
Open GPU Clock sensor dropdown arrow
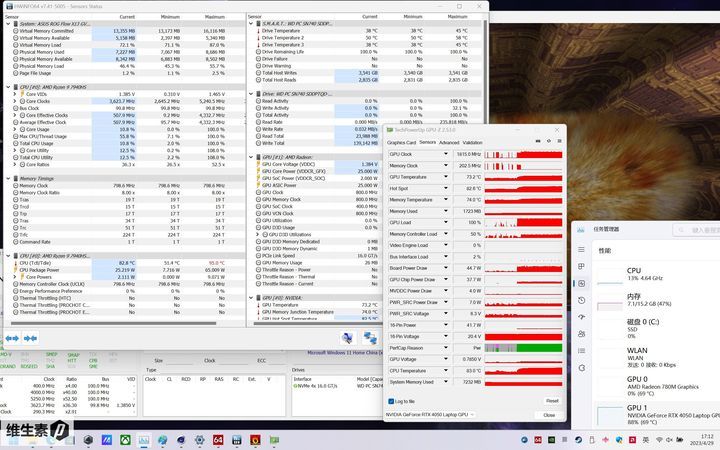pyautogui.click(x=445, y=154)
